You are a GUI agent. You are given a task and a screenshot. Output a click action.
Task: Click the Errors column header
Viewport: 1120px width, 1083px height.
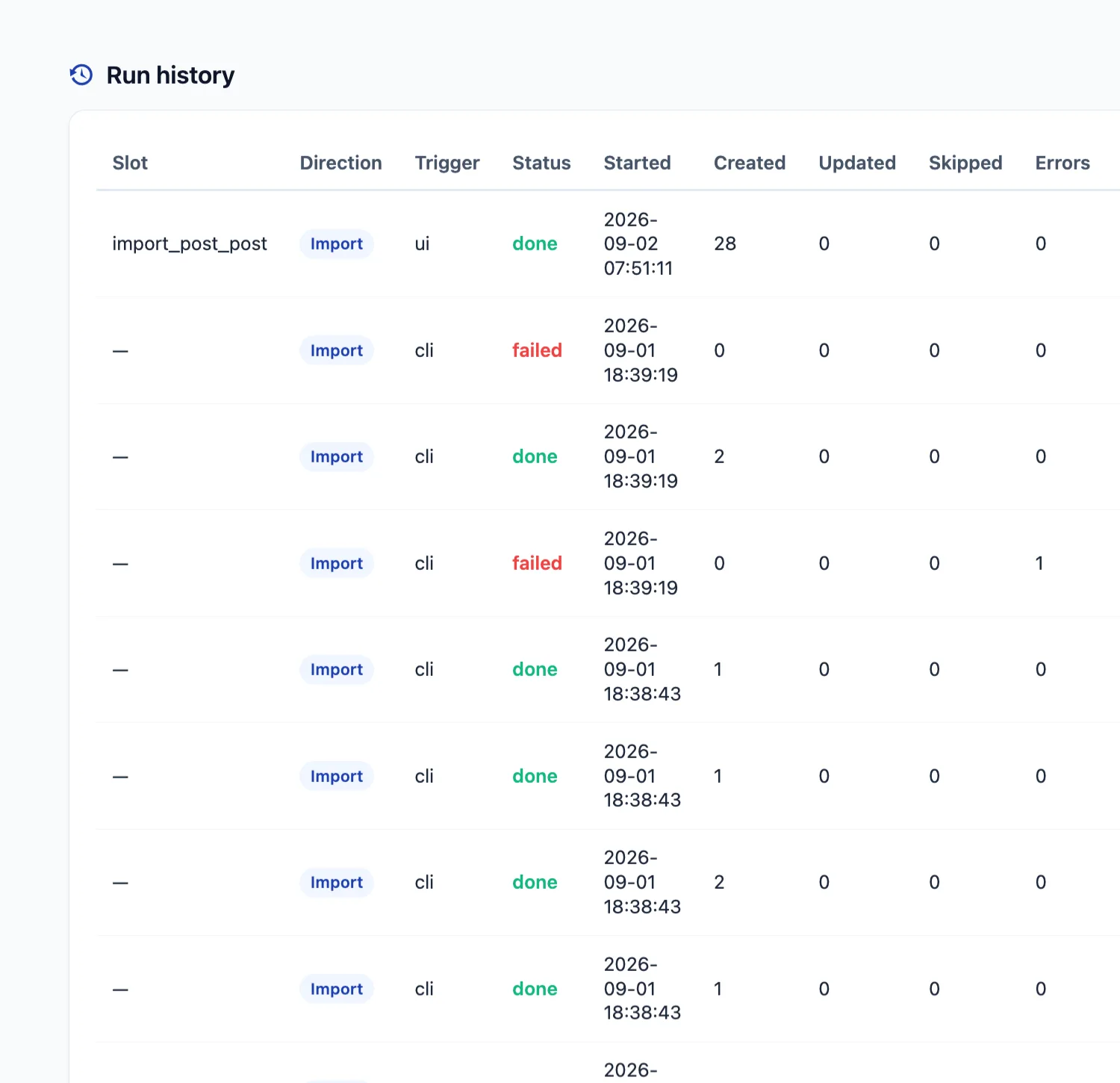pos(1063,163)
